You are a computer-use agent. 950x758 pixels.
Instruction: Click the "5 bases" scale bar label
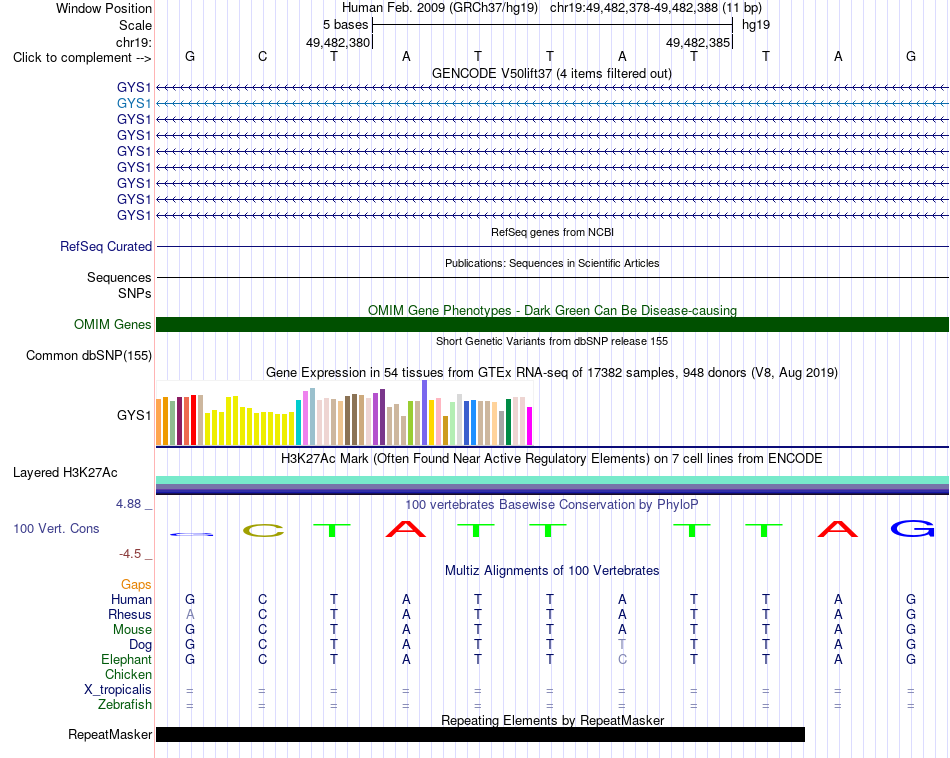point(345,25)
